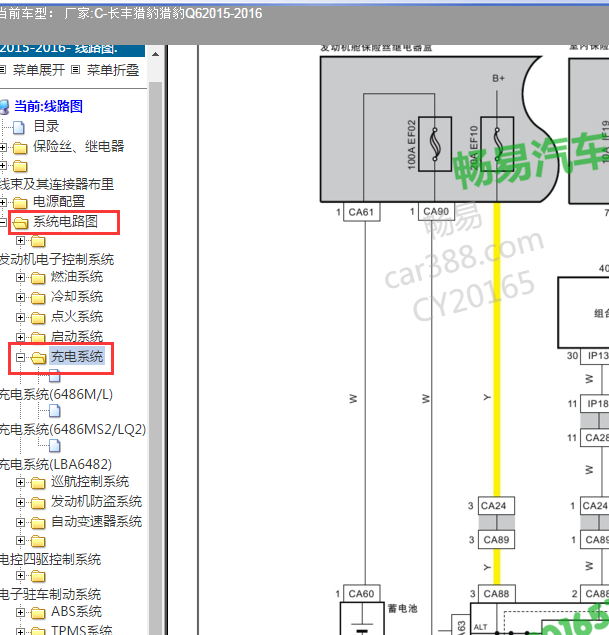Viewport: 609px width, 635px height.
Task: Collapse the 系统电路图 folder
Action: 3,222
